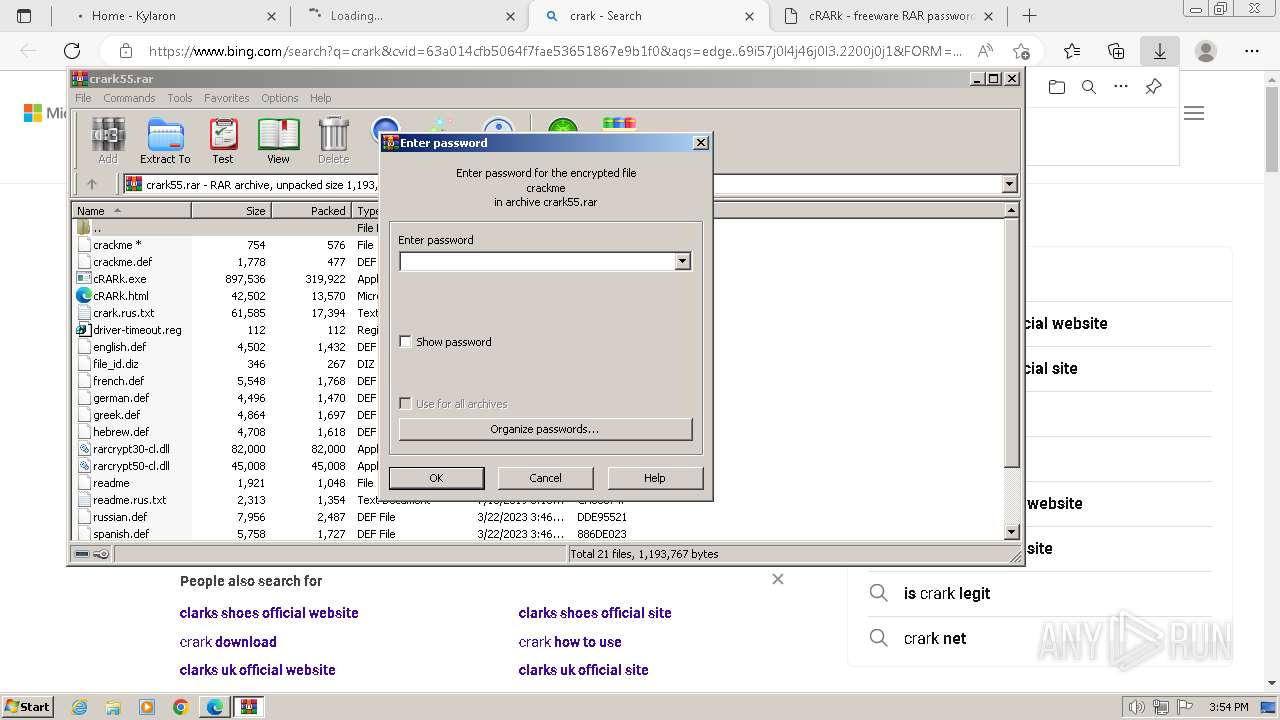The height and width of the screenshot is (720, 1280).
Task: Open the File menu in WinRAR
Action: tap(83, 98)
